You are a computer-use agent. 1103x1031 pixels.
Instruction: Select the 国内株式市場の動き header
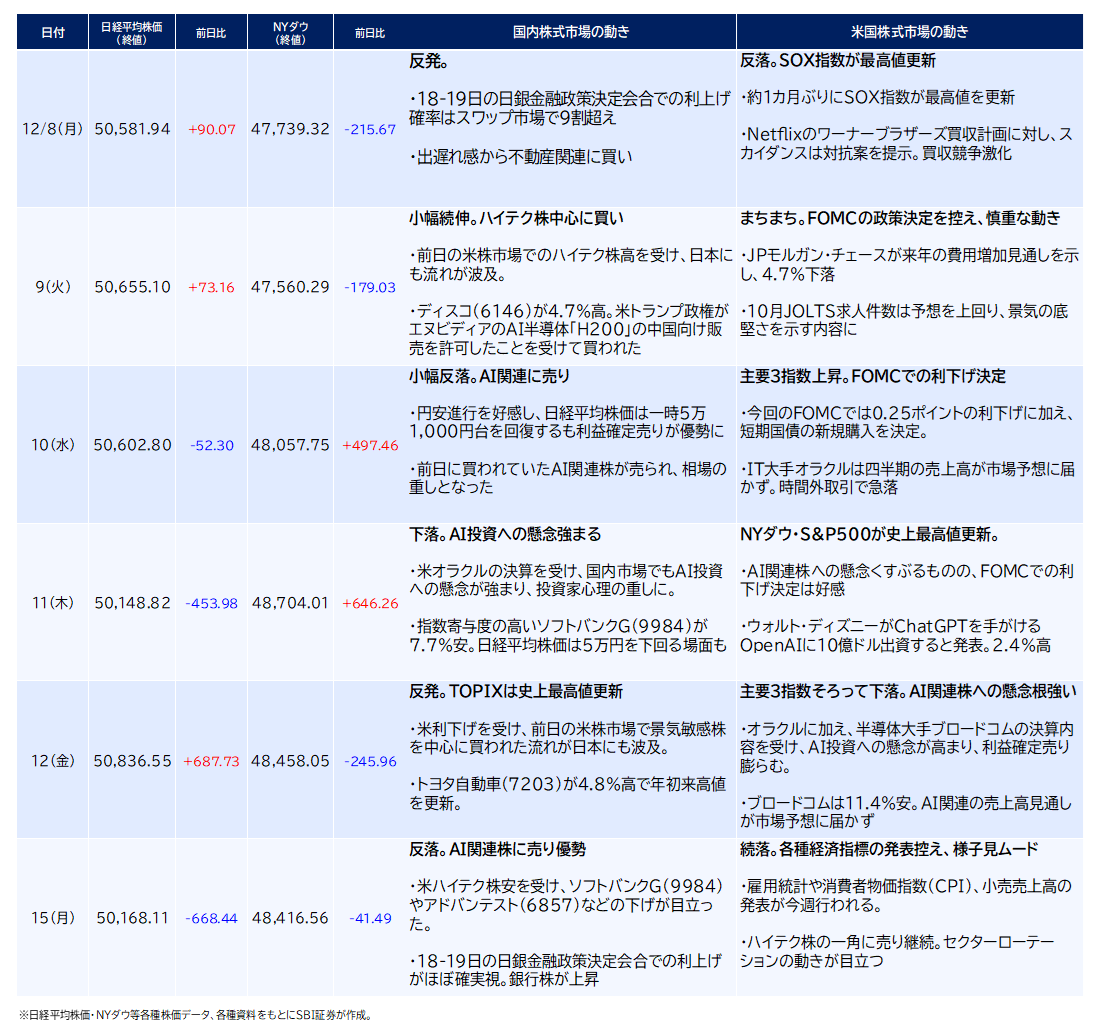tap(570, 32)
